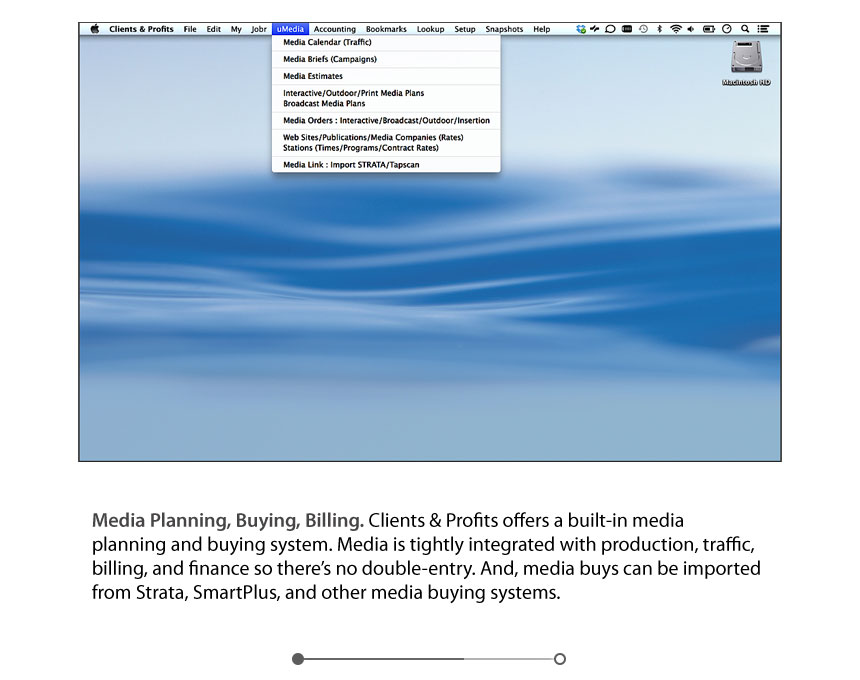Open Notification Center list icon
The image size is (860, 680).
(764, 29)
